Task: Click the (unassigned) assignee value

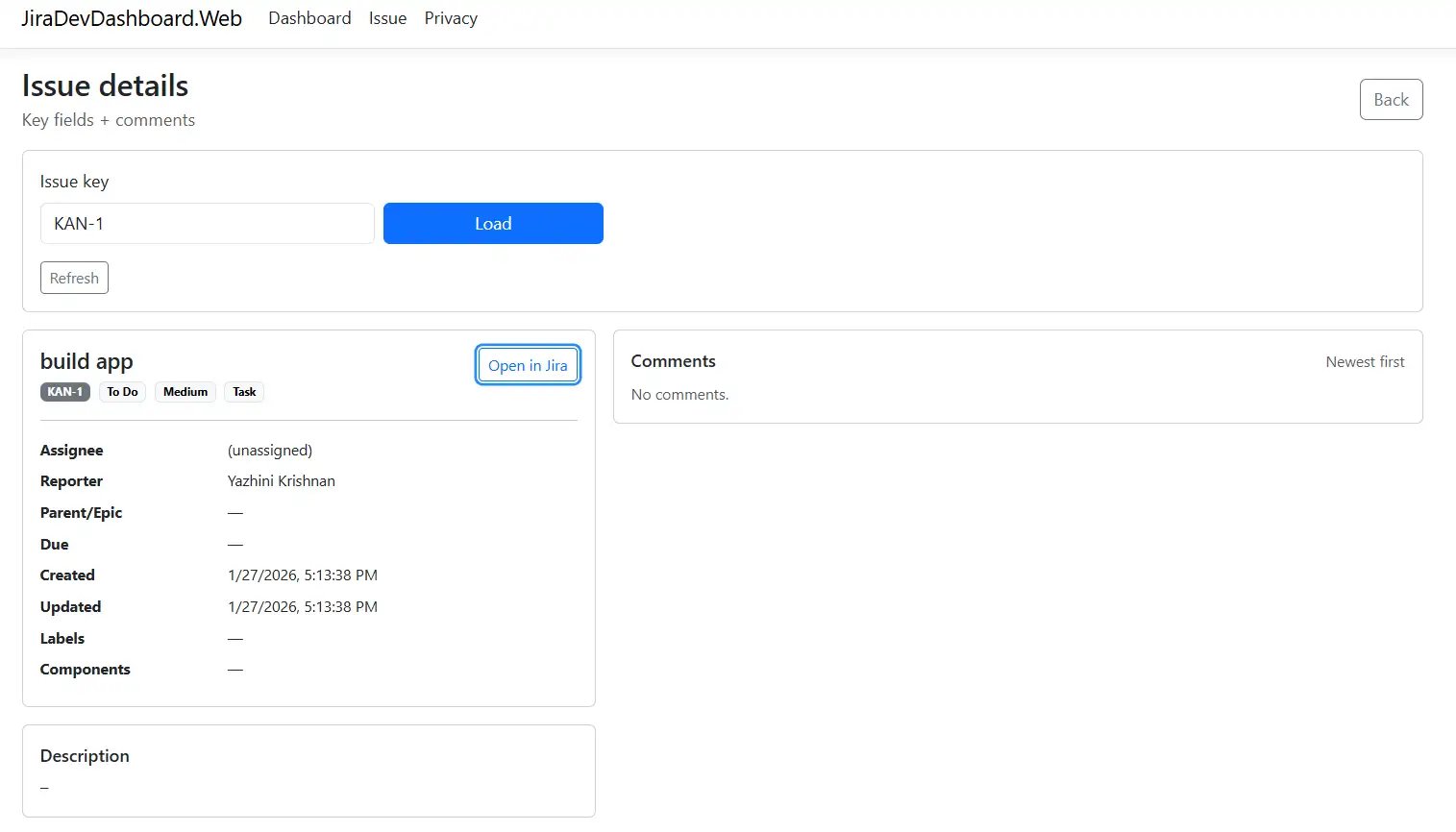Action: click(x=270, y=451)
